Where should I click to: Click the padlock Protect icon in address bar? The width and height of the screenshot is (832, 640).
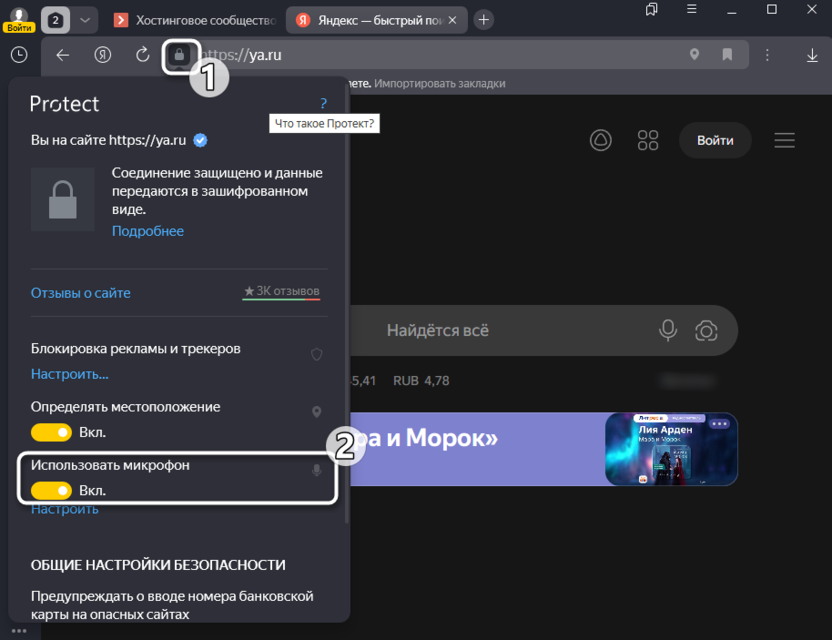coord(179,55)
